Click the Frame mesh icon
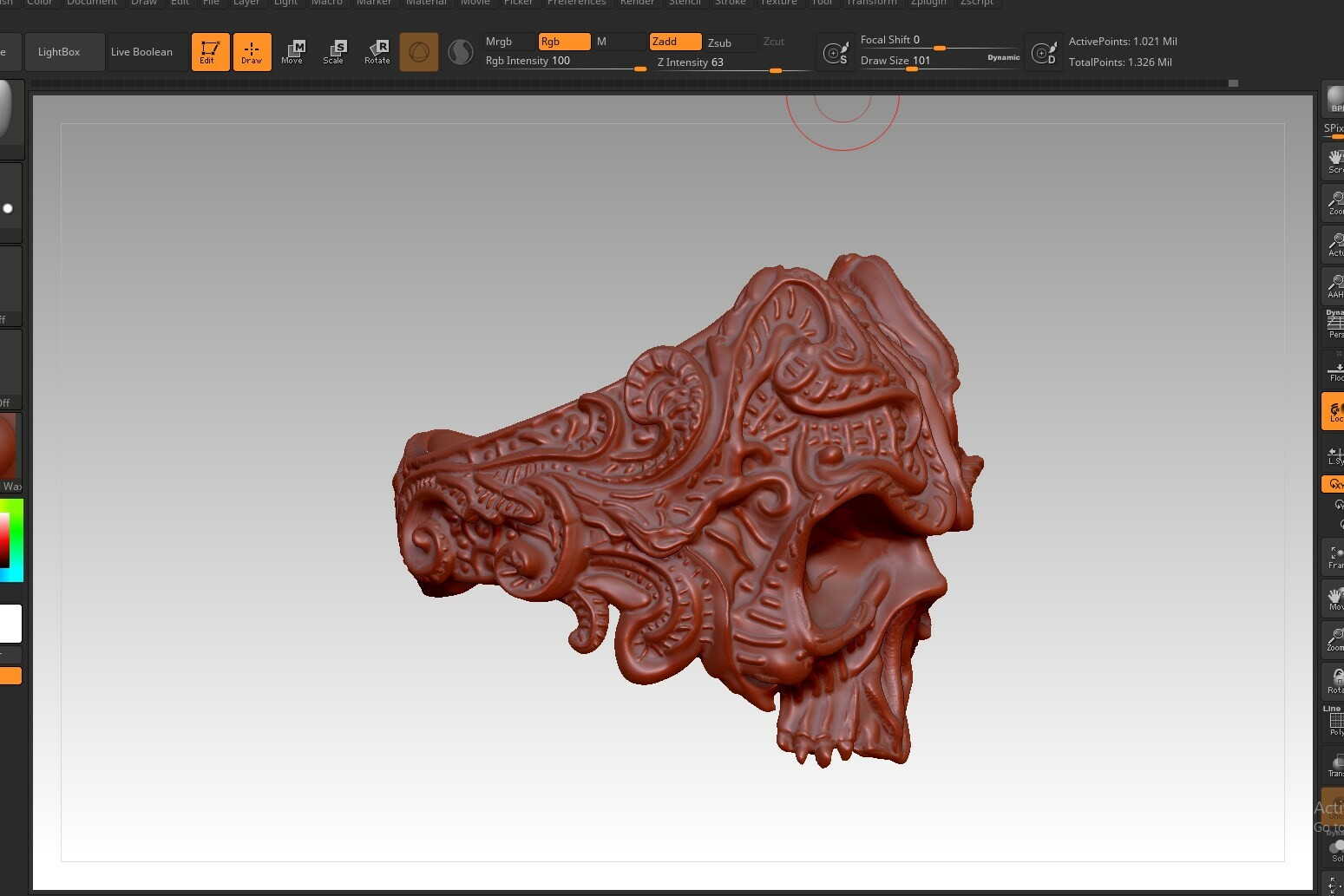This screenshot has height=896, width=1344. (1334, 557)
